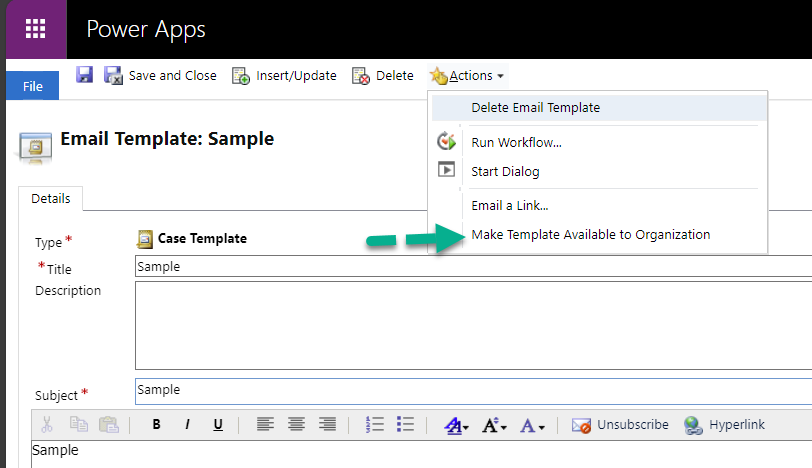Click the Unsubscribe button

(620, 425)
